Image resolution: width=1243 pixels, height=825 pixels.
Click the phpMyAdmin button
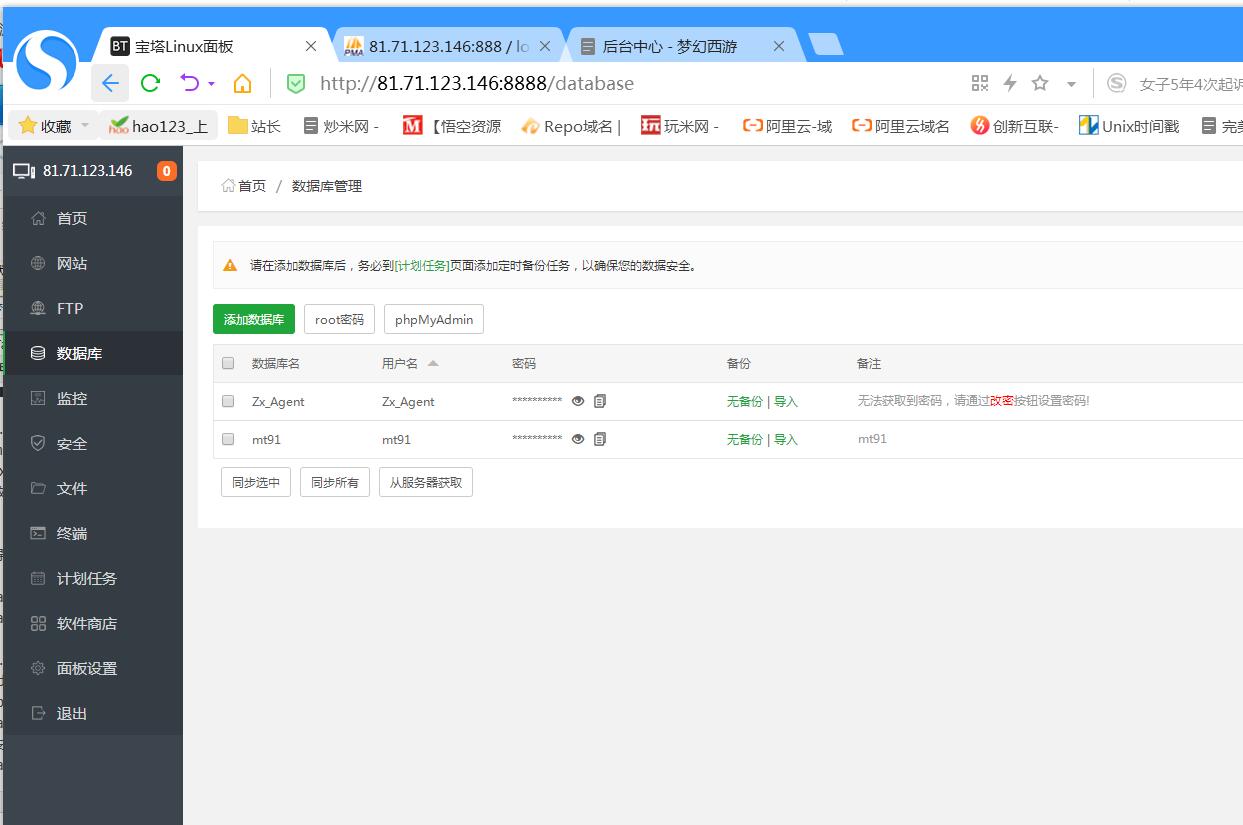433,319
